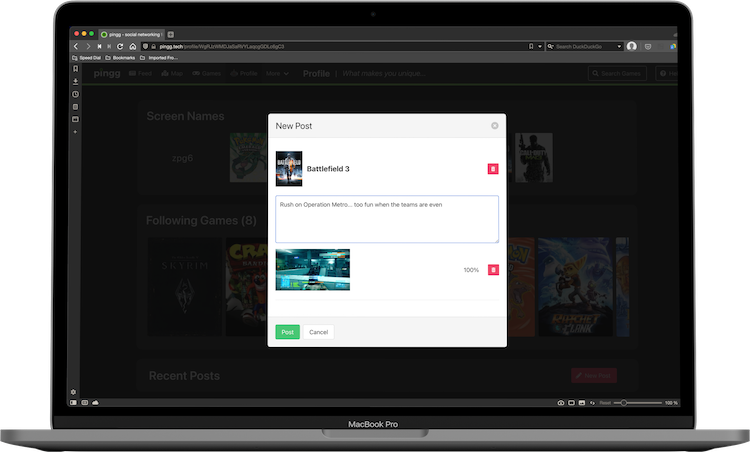
Task: Reload the current page
Action: pos(120,46)
